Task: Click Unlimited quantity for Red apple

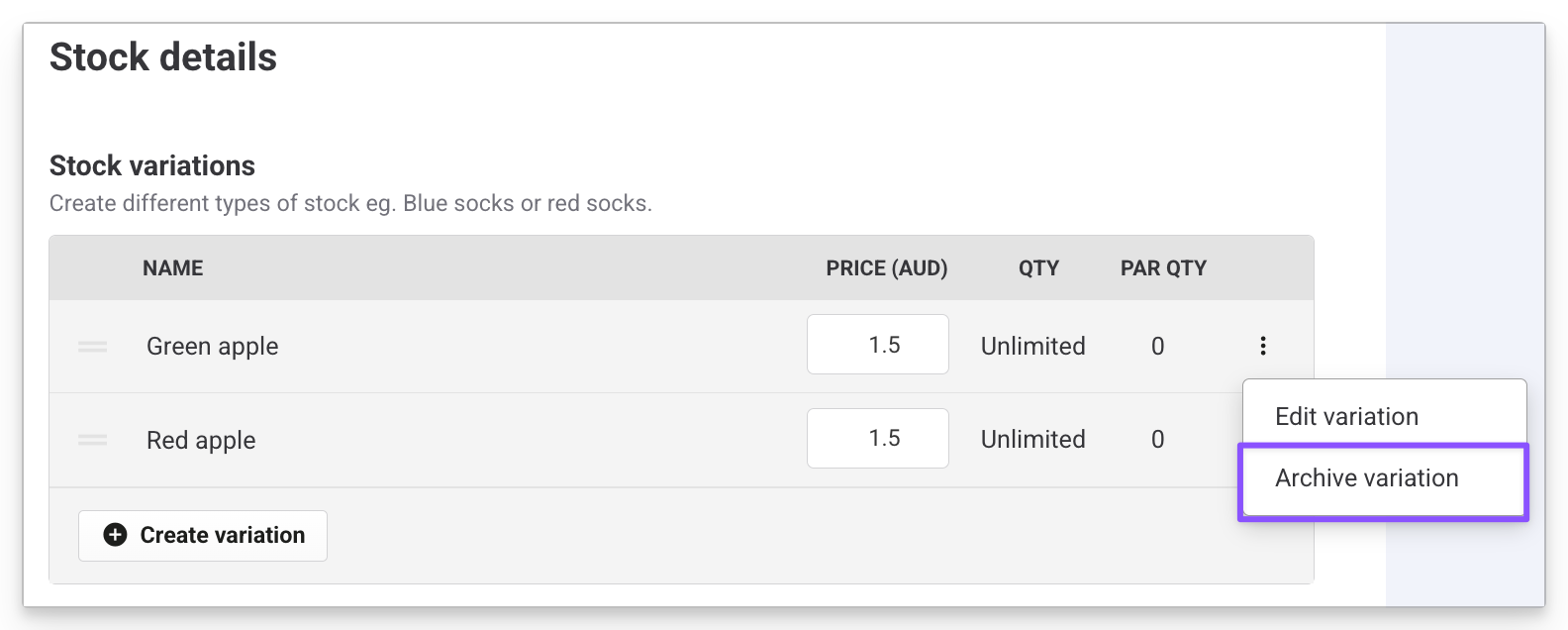Action: tap(1032, 439)
